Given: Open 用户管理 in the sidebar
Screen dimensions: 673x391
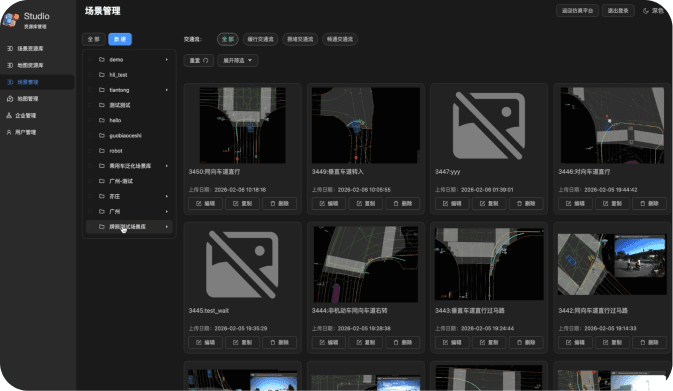Looking at the screenshot, I should 21,132.
